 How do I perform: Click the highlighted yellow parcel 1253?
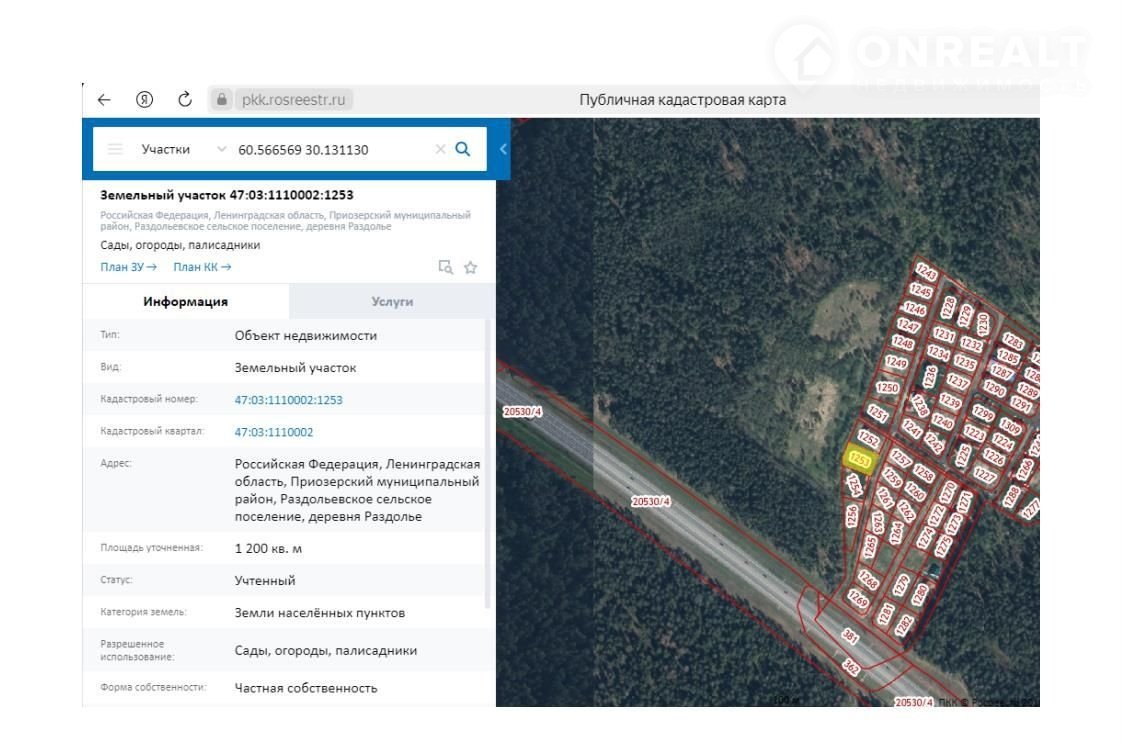pyautogui.click(x=860, y=460)
